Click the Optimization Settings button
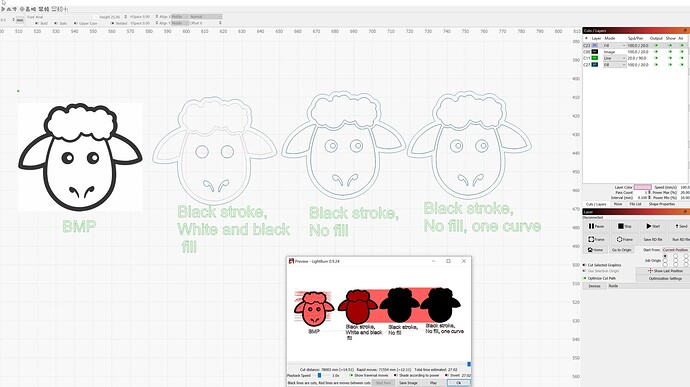690x387 pixels. pos(665,278)
